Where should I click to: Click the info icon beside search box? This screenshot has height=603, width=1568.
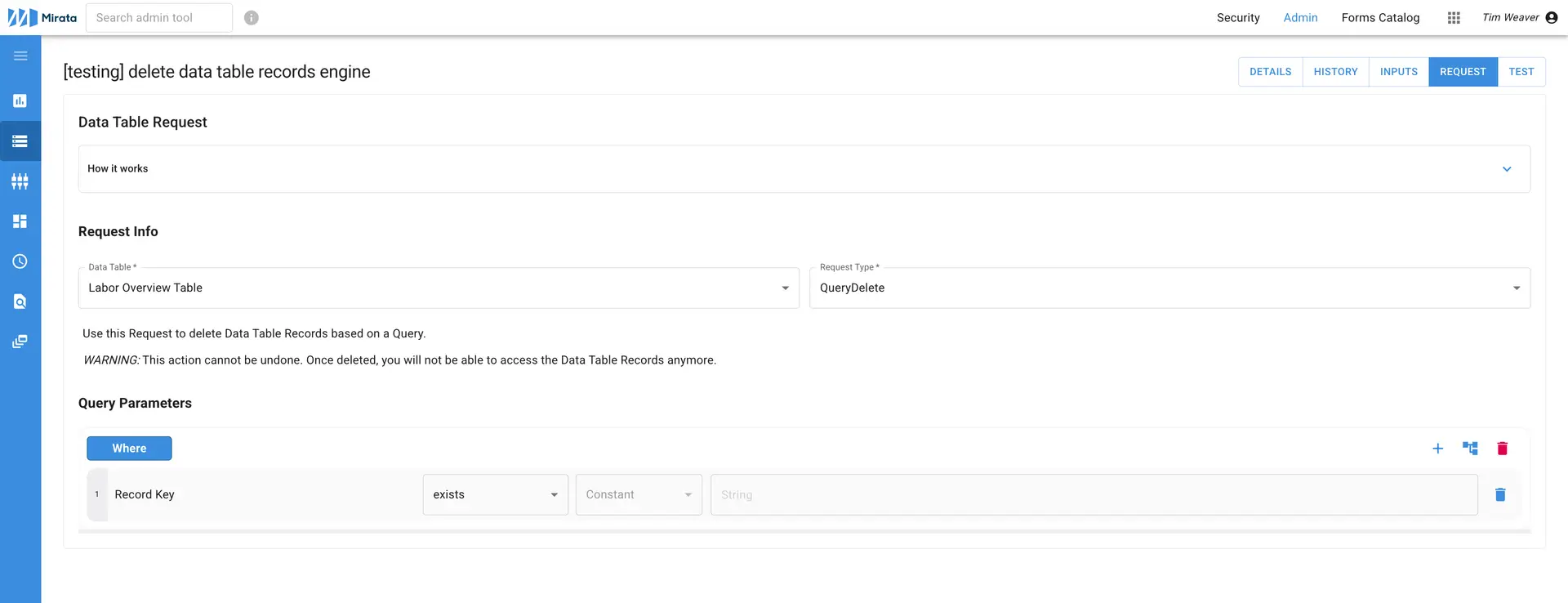tap(252, 18)
